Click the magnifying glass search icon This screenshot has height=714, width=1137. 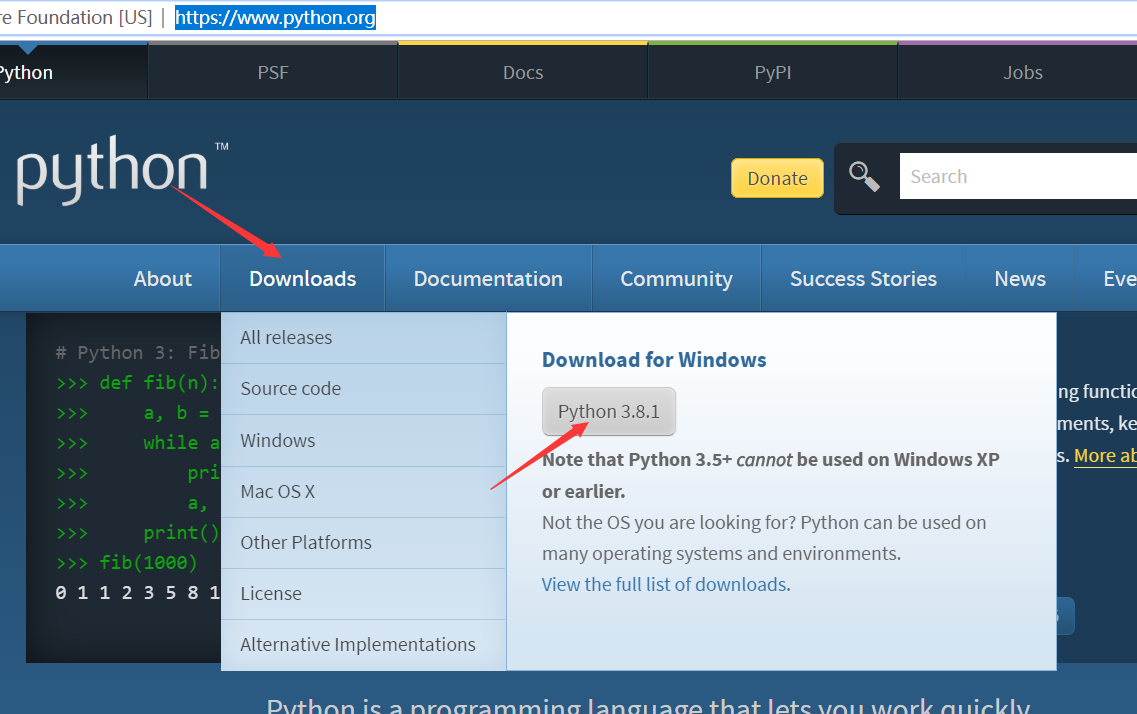point(864,177)
